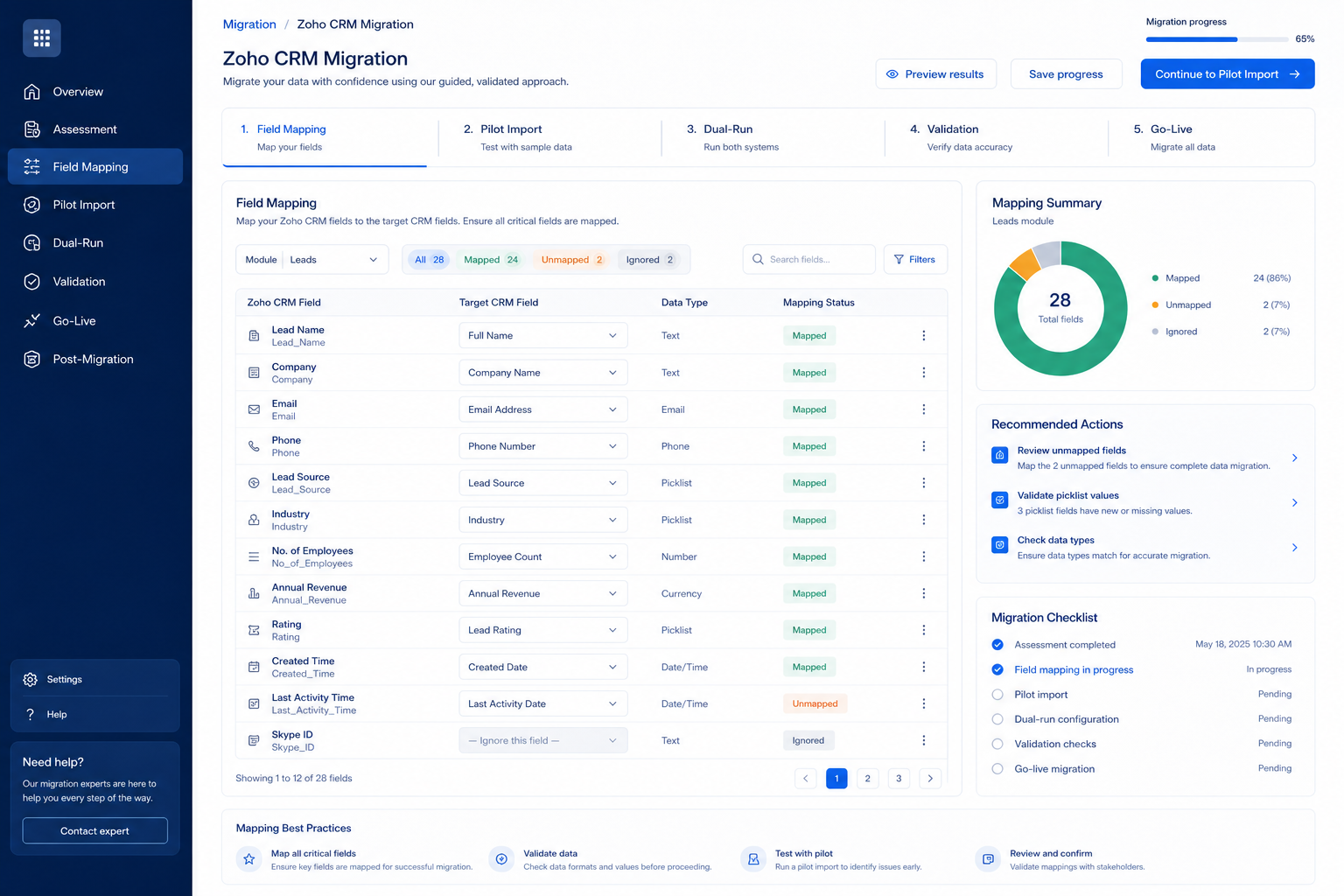Click the Preview results button
This screenshot has height=896, width=1344.
(x=934, y=74)
